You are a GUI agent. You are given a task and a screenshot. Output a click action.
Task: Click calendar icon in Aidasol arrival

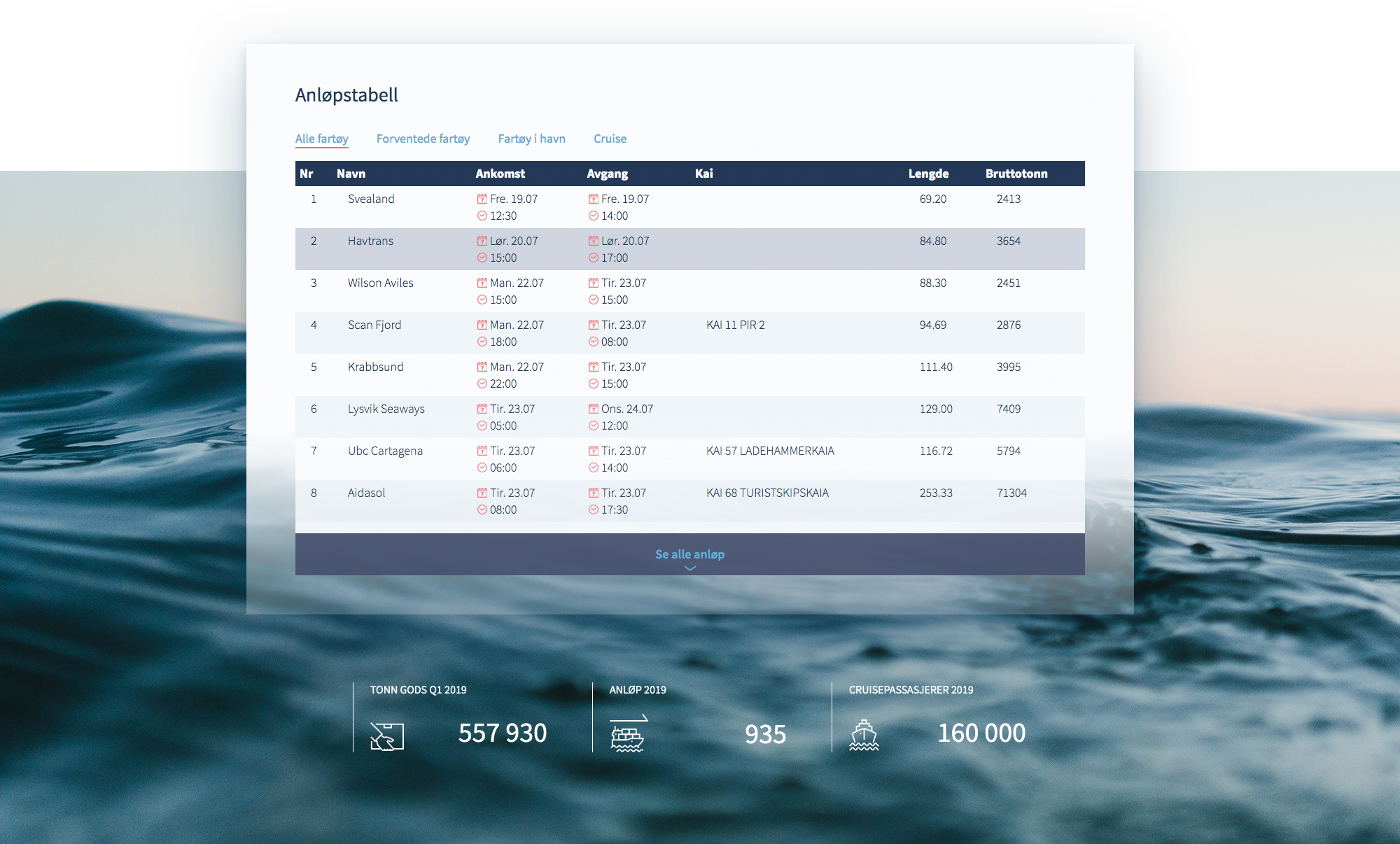[x=482, y=493]
